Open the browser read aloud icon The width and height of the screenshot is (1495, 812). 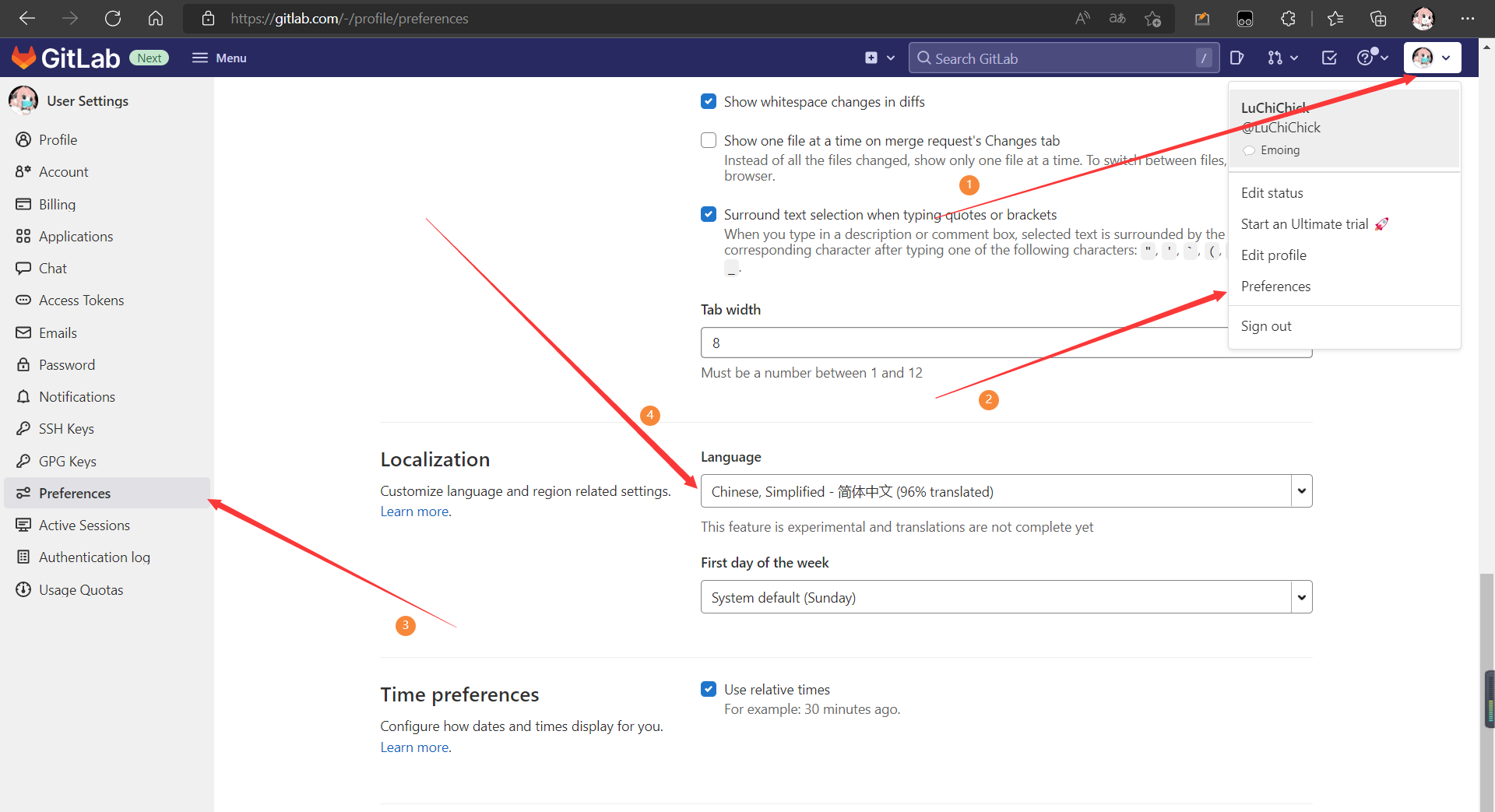(x=1082, y=18)
